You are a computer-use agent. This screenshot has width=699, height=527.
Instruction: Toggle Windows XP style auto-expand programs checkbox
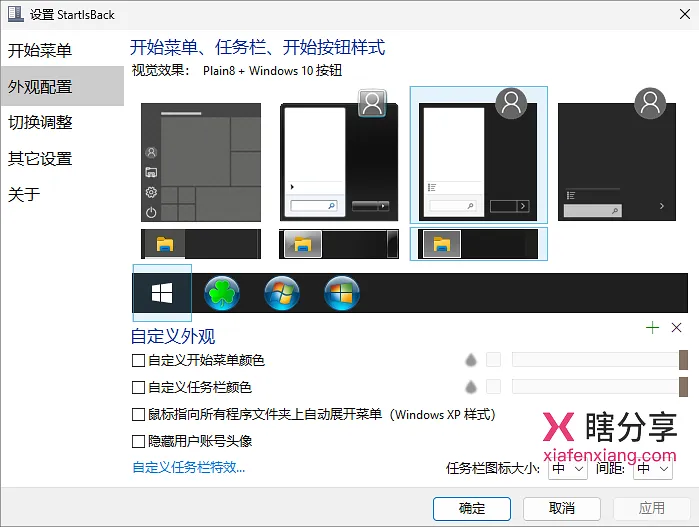coord(138,415)
